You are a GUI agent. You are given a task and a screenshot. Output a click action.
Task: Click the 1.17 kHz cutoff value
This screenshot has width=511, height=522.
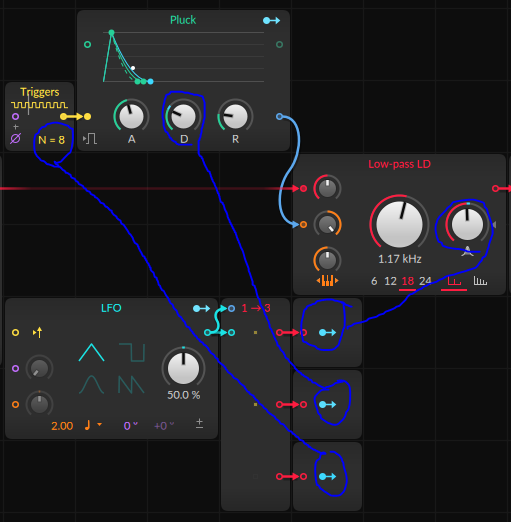[400, 259]
